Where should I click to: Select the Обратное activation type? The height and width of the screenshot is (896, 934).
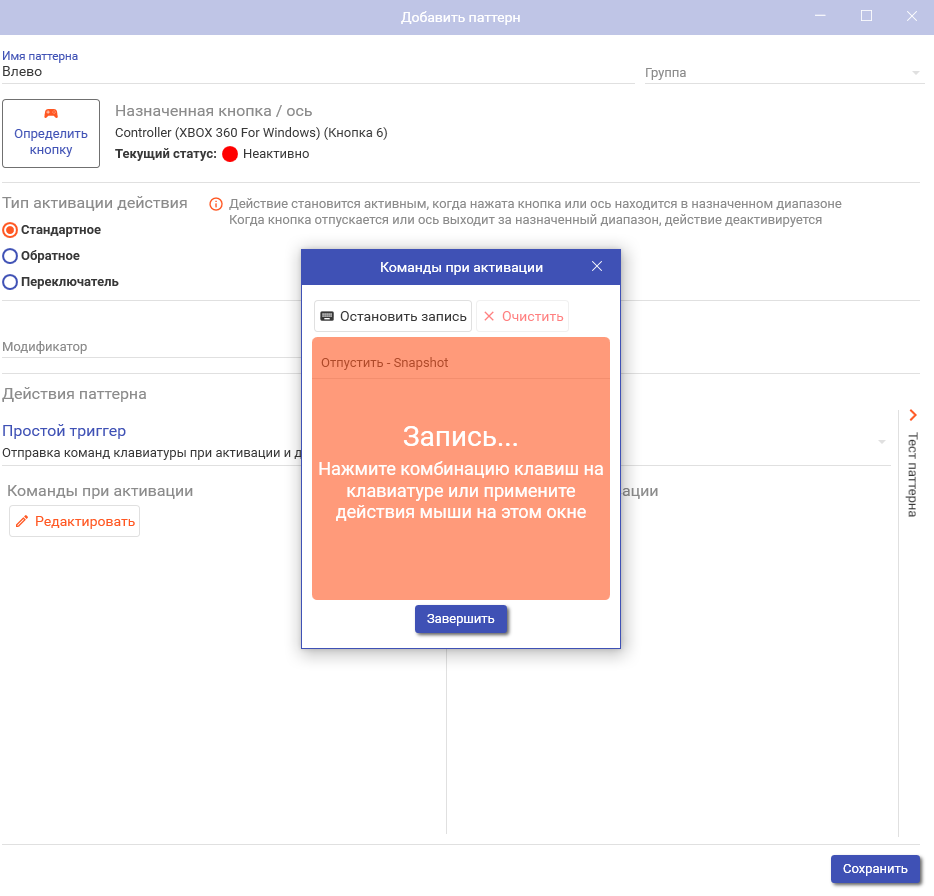click(x=11, y=256)
